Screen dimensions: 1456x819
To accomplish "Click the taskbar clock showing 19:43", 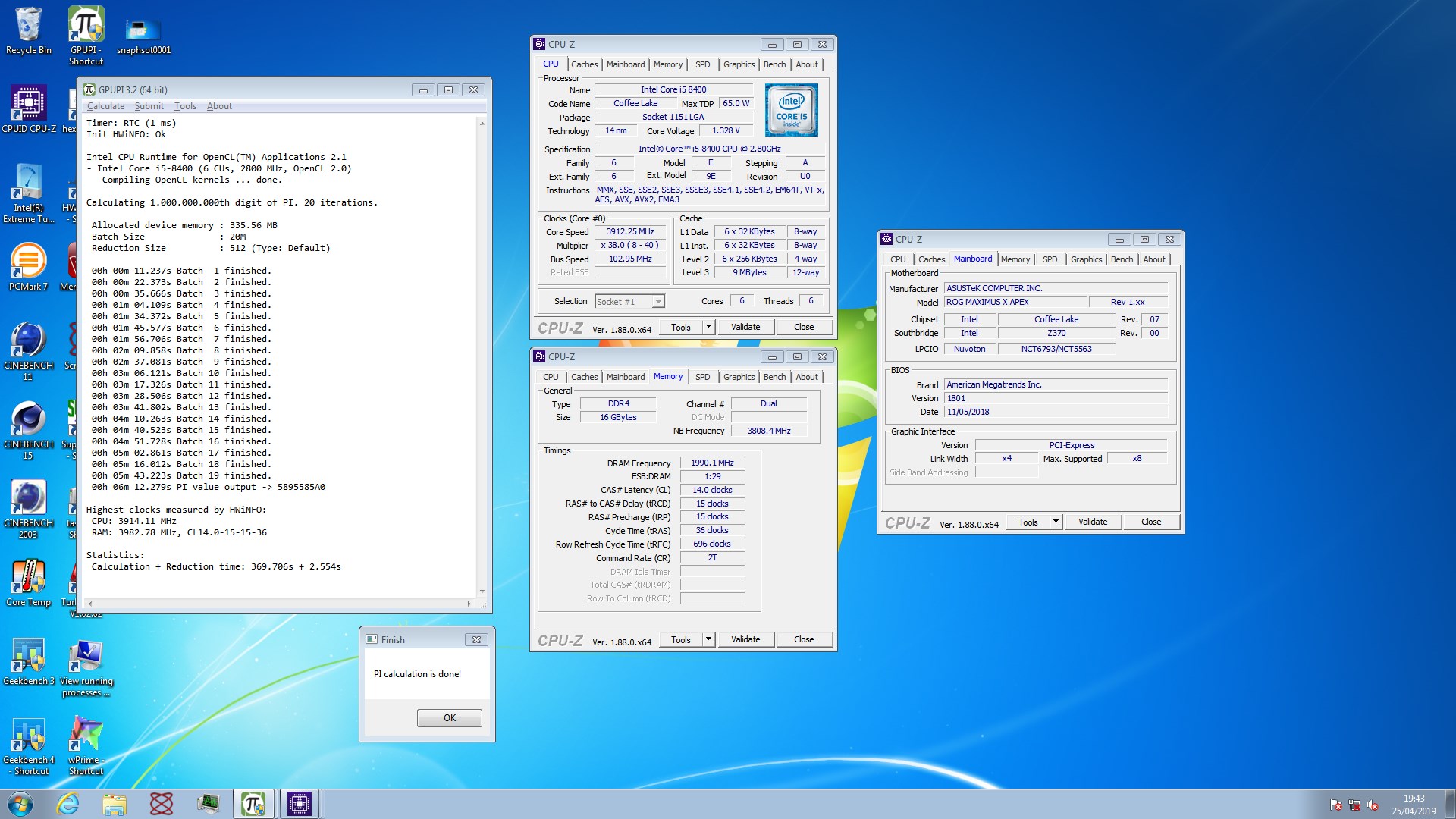I will pyautogui.click(x=1414, y=805).
